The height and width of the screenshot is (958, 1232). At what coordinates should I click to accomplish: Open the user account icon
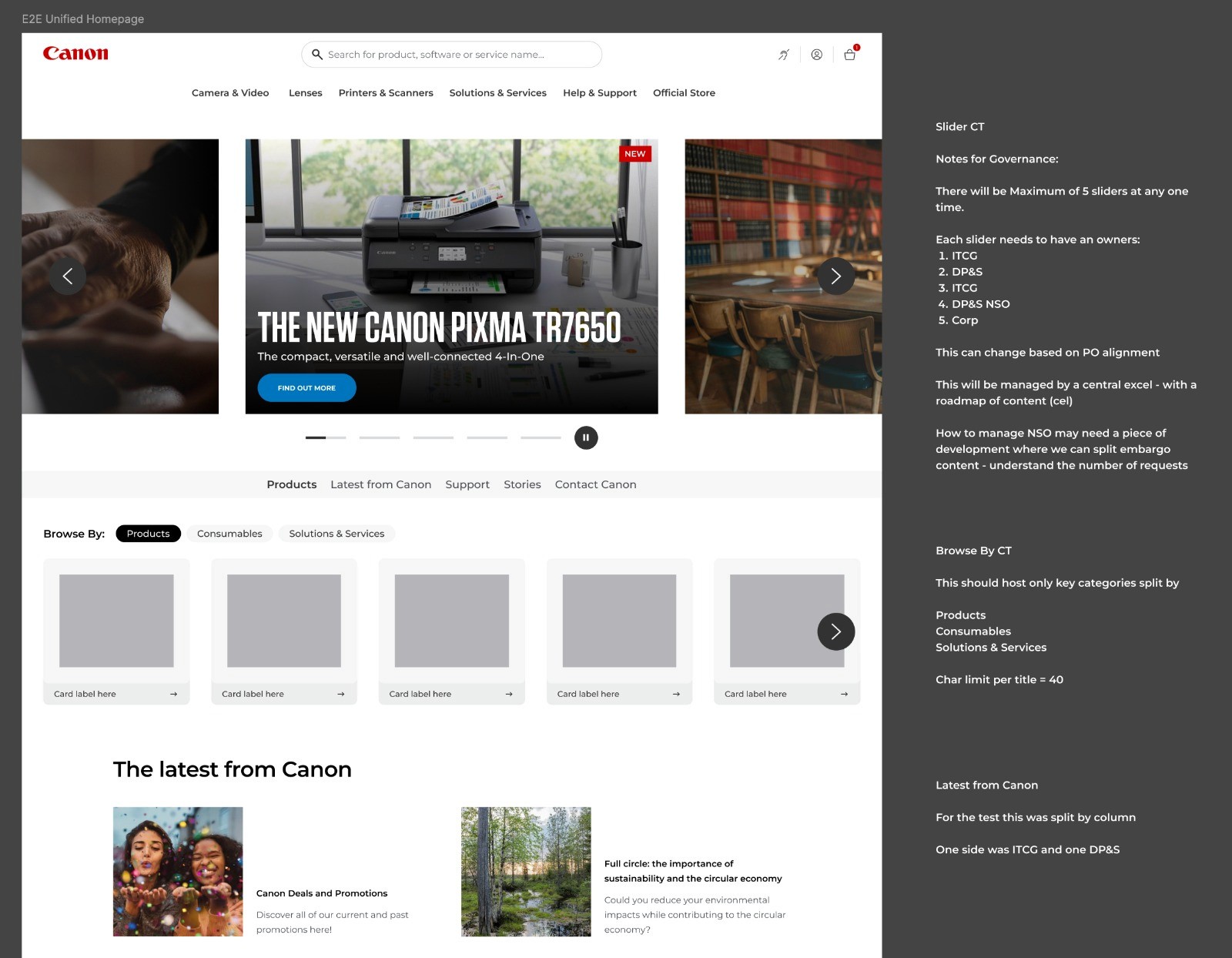click(x=816, y=55)
